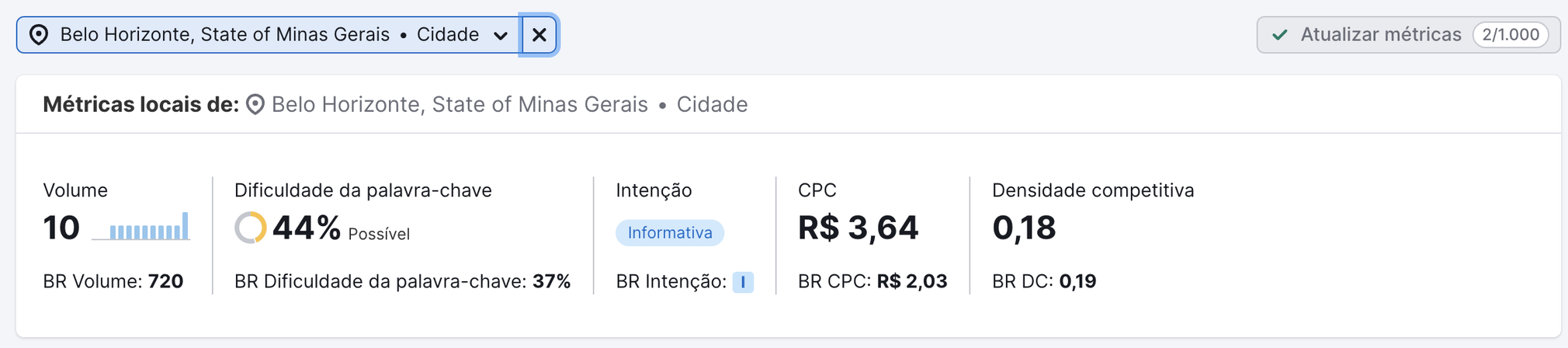Click the pin icon in Métricas locais header
Screen dimensions: 1568x348
(255, 105)
